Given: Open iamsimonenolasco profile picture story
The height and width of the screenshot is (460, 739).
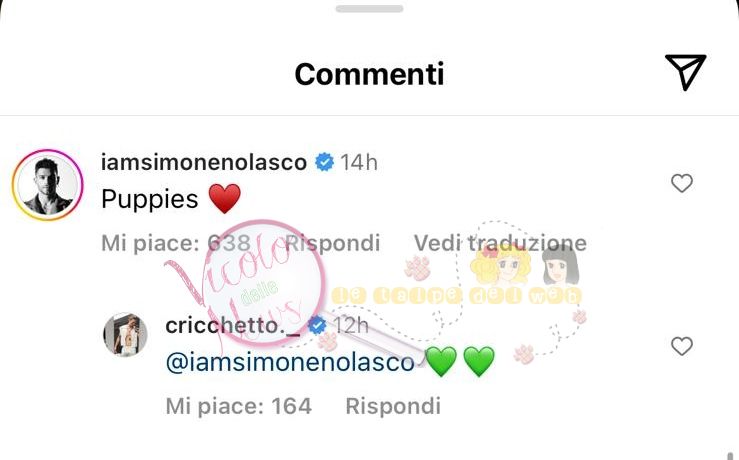Looking at the screenshot, I should point(48,185).
